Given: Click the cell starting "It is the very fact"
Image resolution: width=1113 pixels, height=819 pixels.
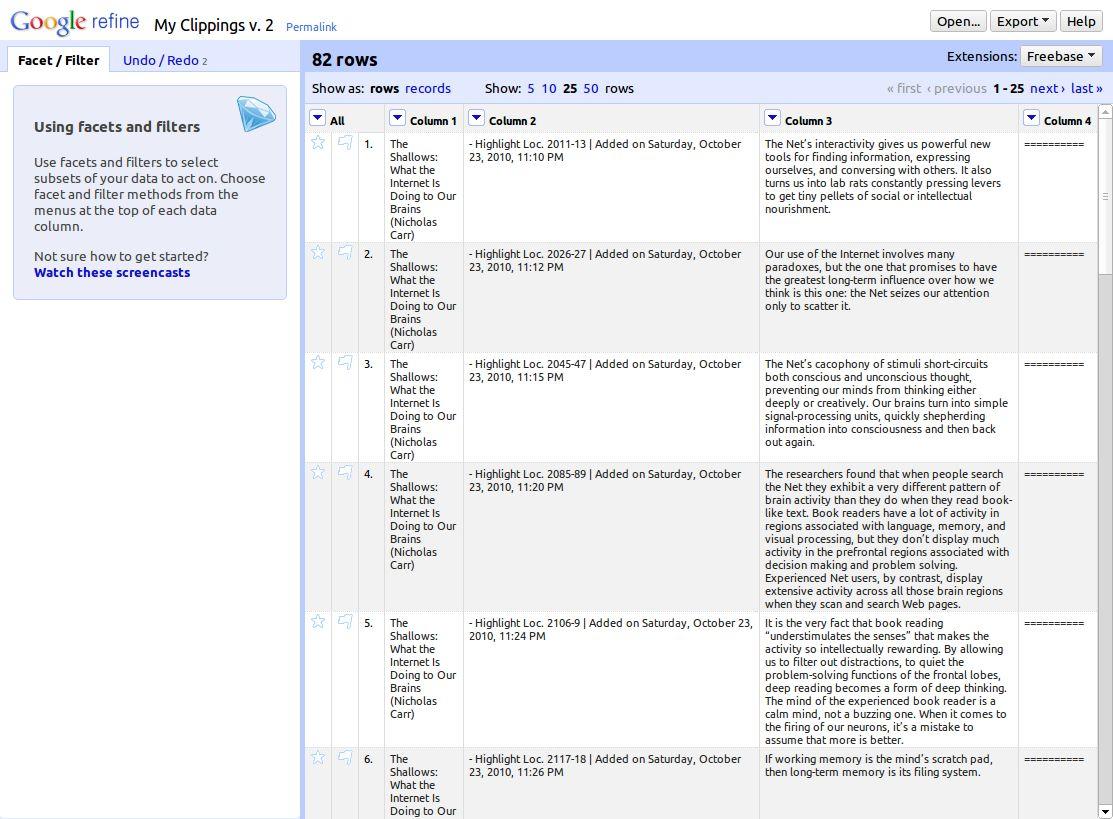Looking at the screenshot, I should click(889, 679).
